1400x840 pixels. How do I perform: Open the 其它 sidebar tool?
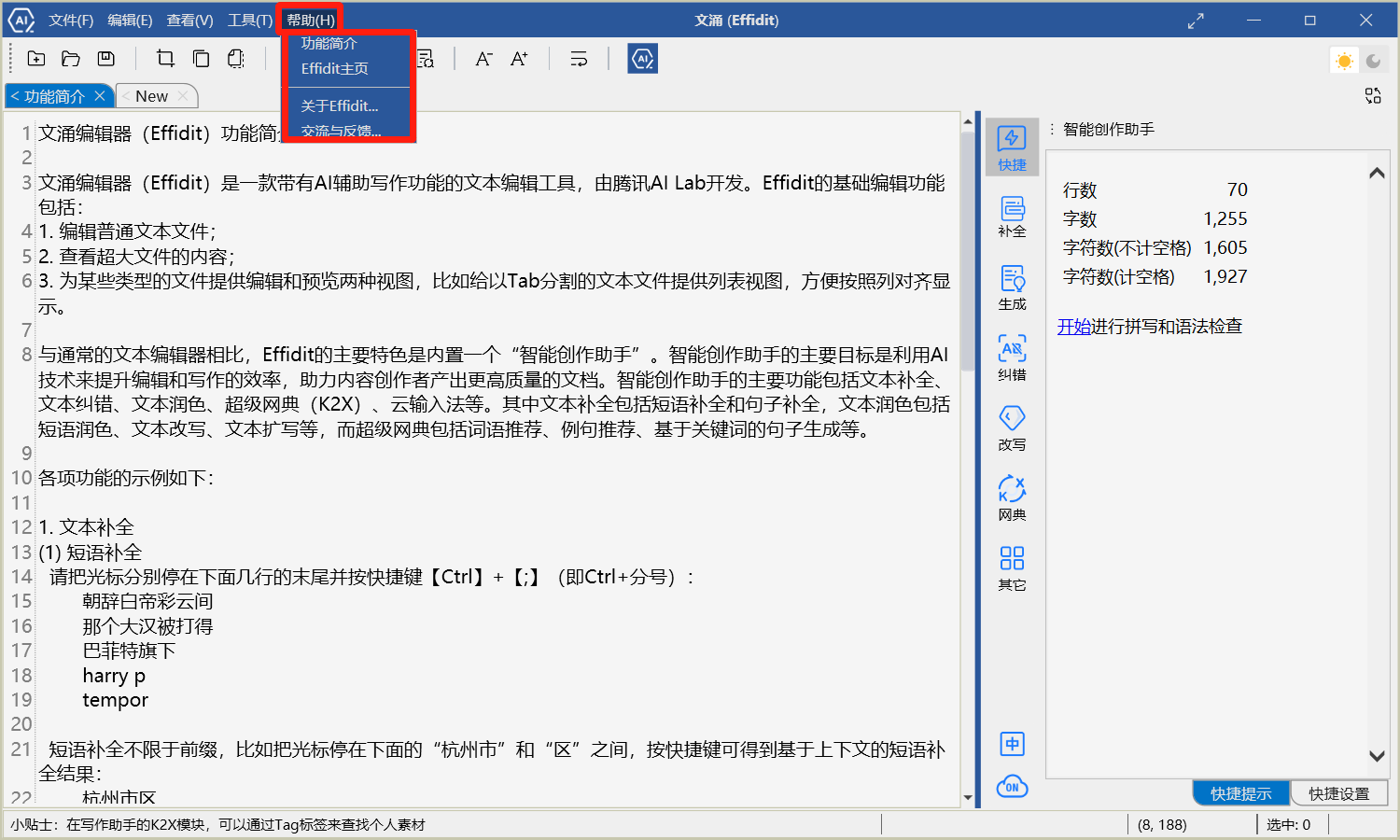1012,568
